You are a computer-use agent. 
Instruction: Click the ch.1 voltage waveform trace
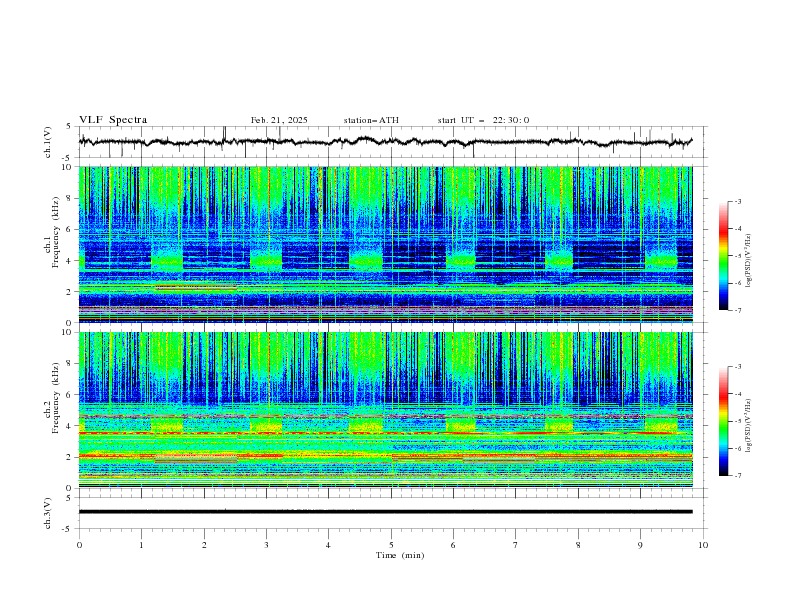[x=385, y=142]
